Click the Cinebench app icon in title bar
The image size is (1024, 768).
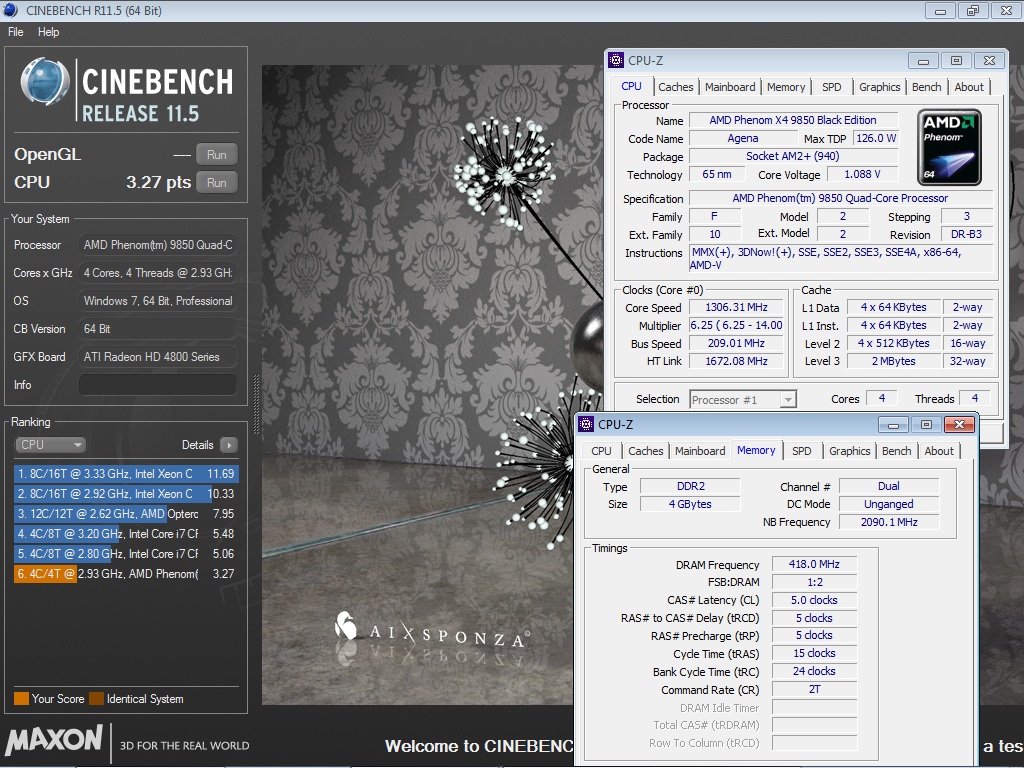pyautogui.click(x=10, y=10)
